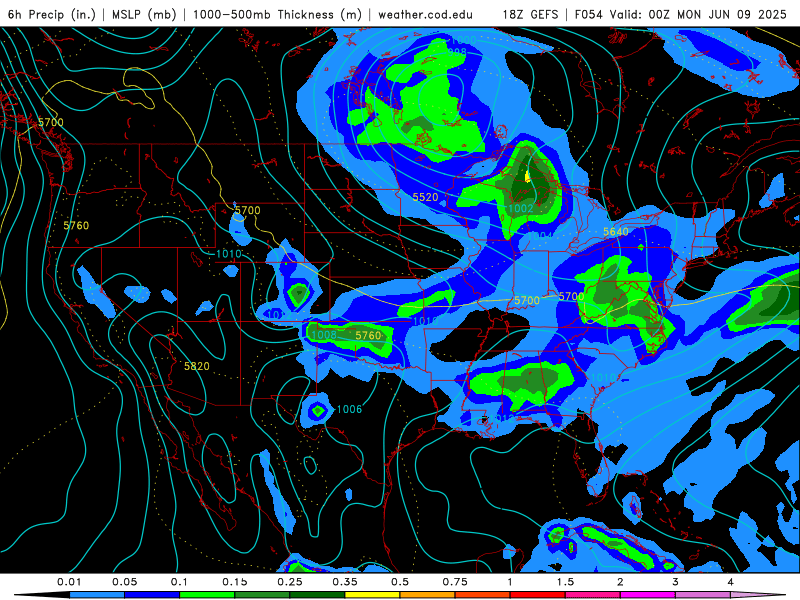Viewport: 800px width, 600px height.
Task: Select the yellow 0.35–0.5 legend swatch
Action: coord(372,595)
